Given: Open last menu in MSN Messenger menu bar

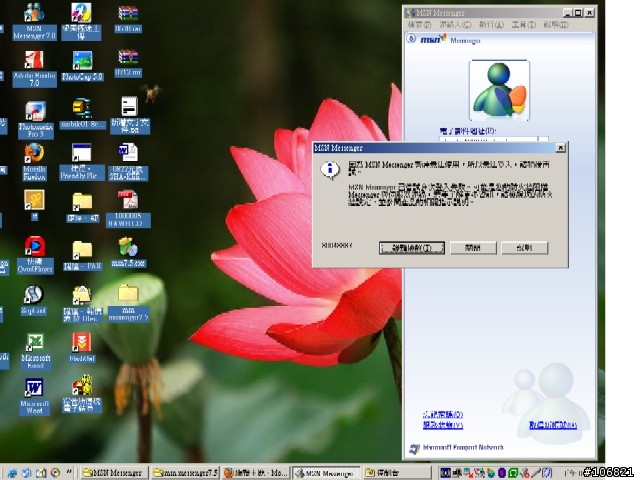Looking at the screenshot, I should click(556, 24).
